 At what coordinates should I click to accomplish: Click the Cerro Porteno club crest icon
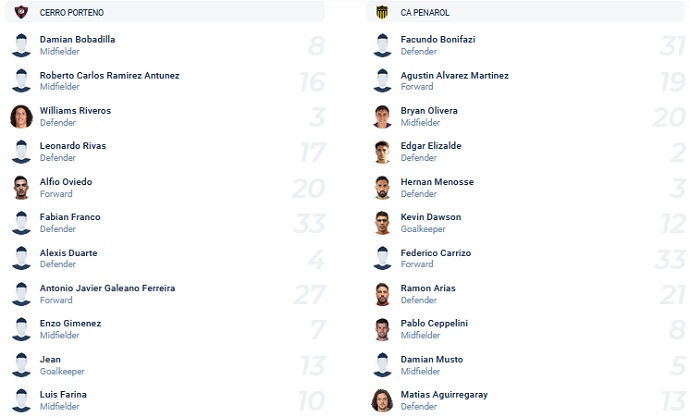pos(21,12)
